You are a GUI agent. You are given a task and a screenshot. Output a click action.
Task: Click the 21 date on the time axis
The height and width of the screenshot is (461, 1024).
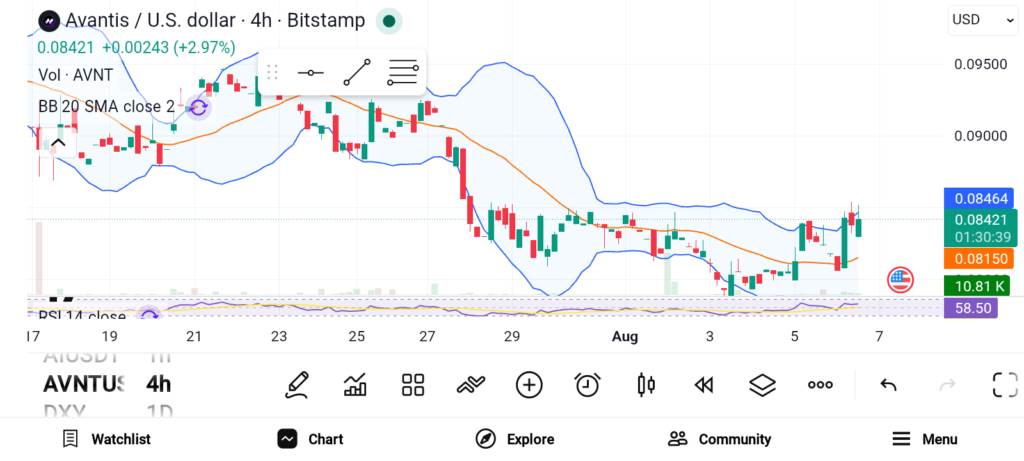point(193,337)
